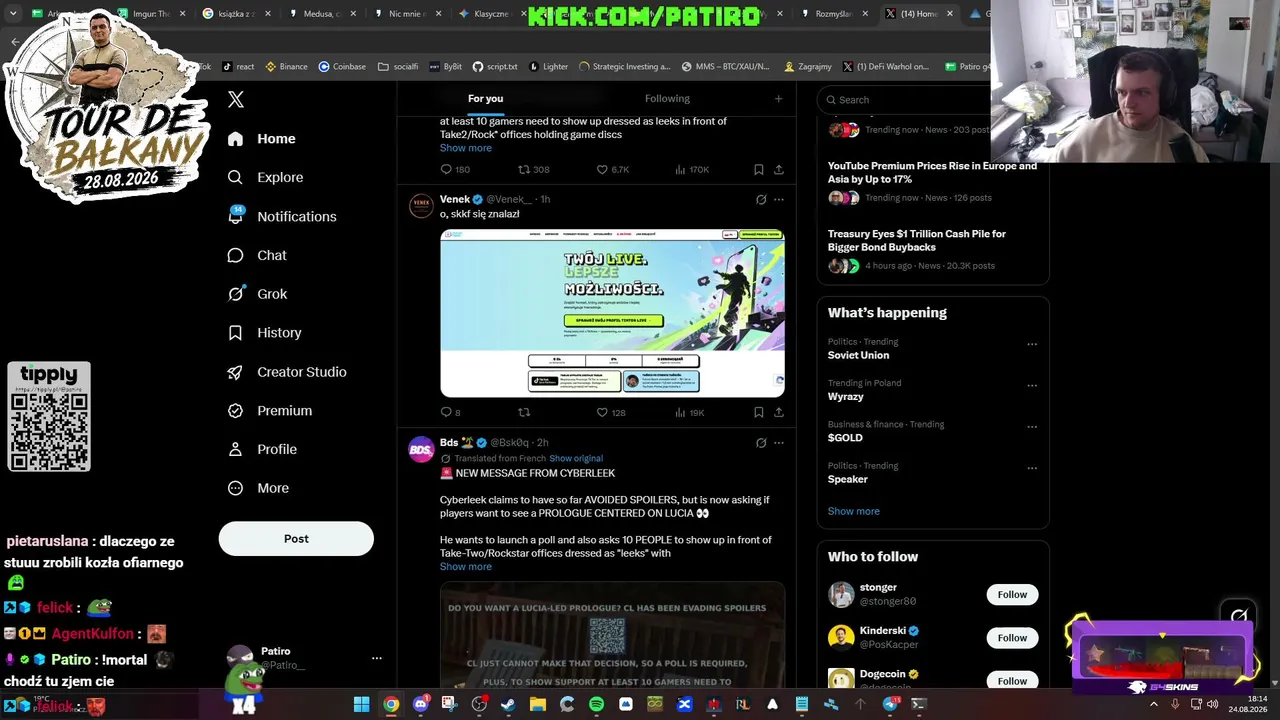The image size is (1280, 720).
Task: Go to Premium in the sidebar
Action: [270, 410]
